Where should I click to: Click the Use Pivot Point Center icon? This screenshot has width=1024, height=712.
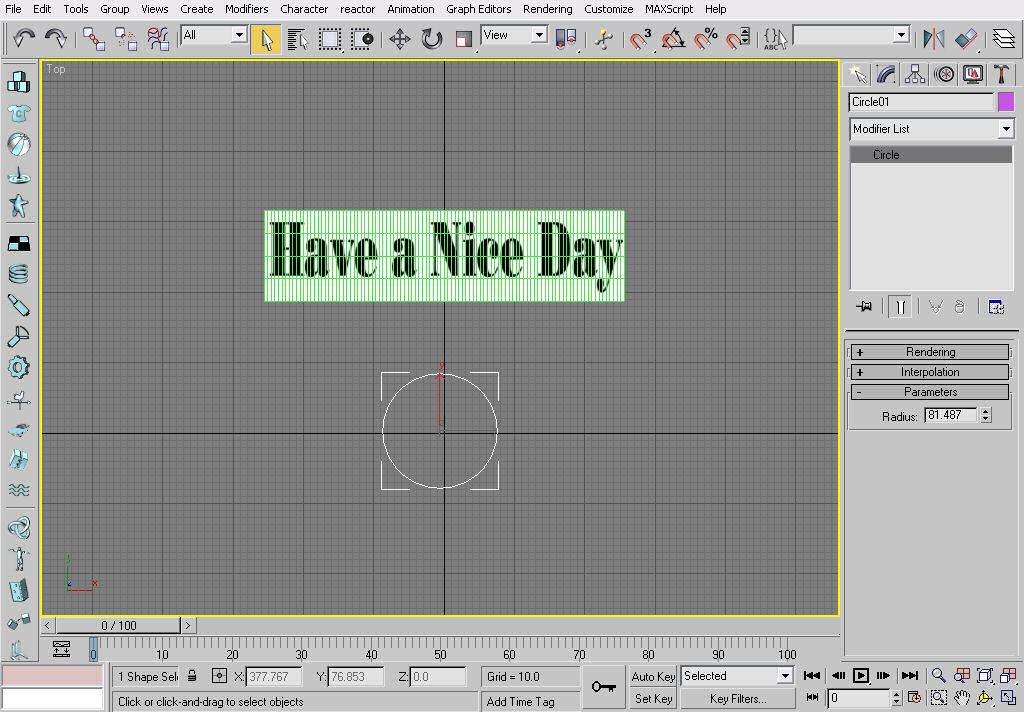coord(566,39)
